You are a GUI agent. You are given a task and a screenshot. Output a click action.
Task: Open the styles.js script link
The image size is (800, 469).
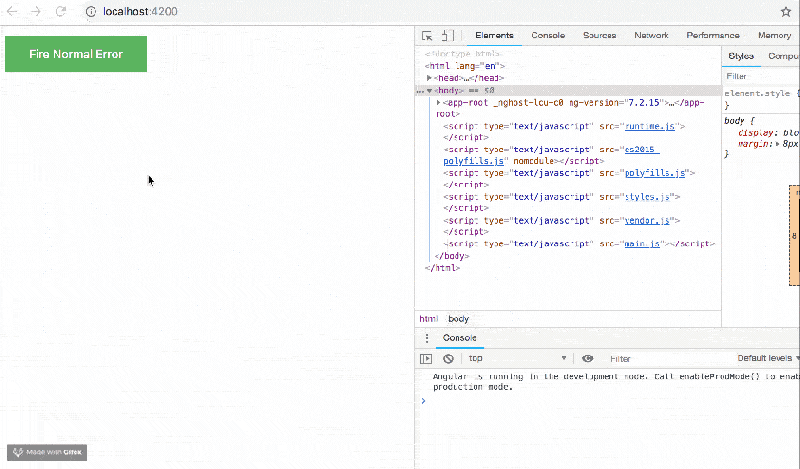click(647, 196)
